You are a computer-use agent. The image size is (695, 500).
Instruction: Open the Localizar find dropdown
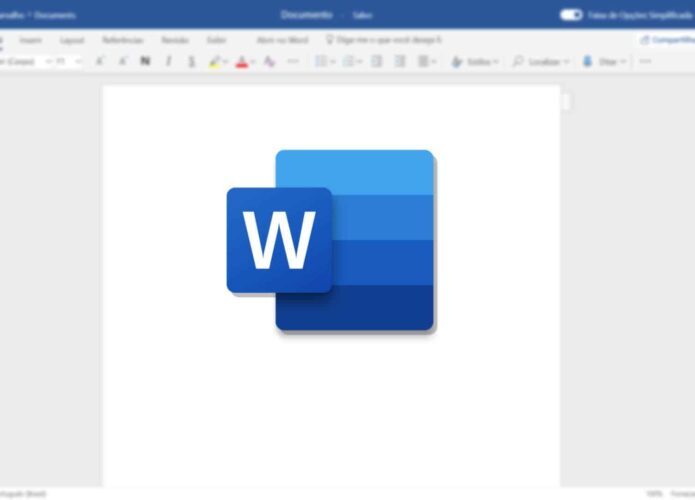point(541,62)
